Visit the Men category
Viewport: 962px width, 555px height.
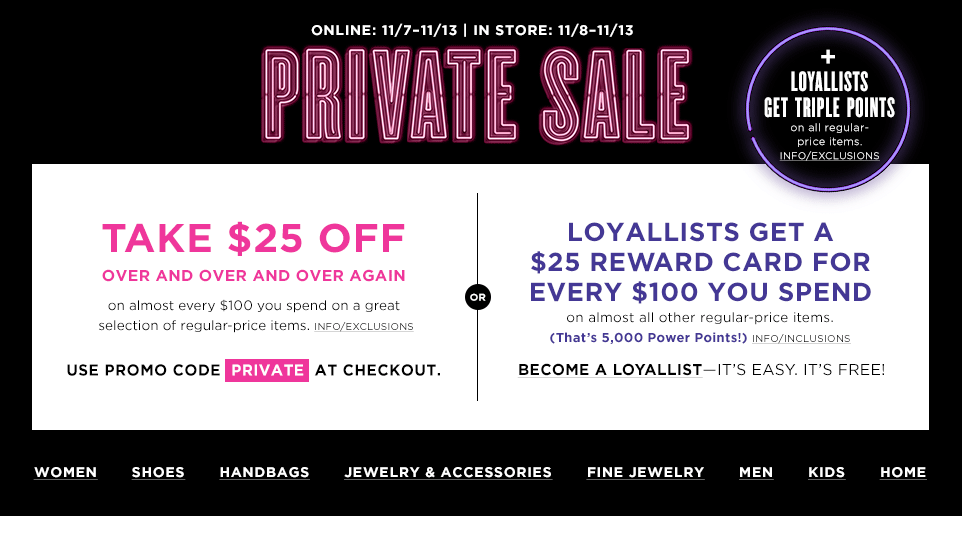(756, 472)
